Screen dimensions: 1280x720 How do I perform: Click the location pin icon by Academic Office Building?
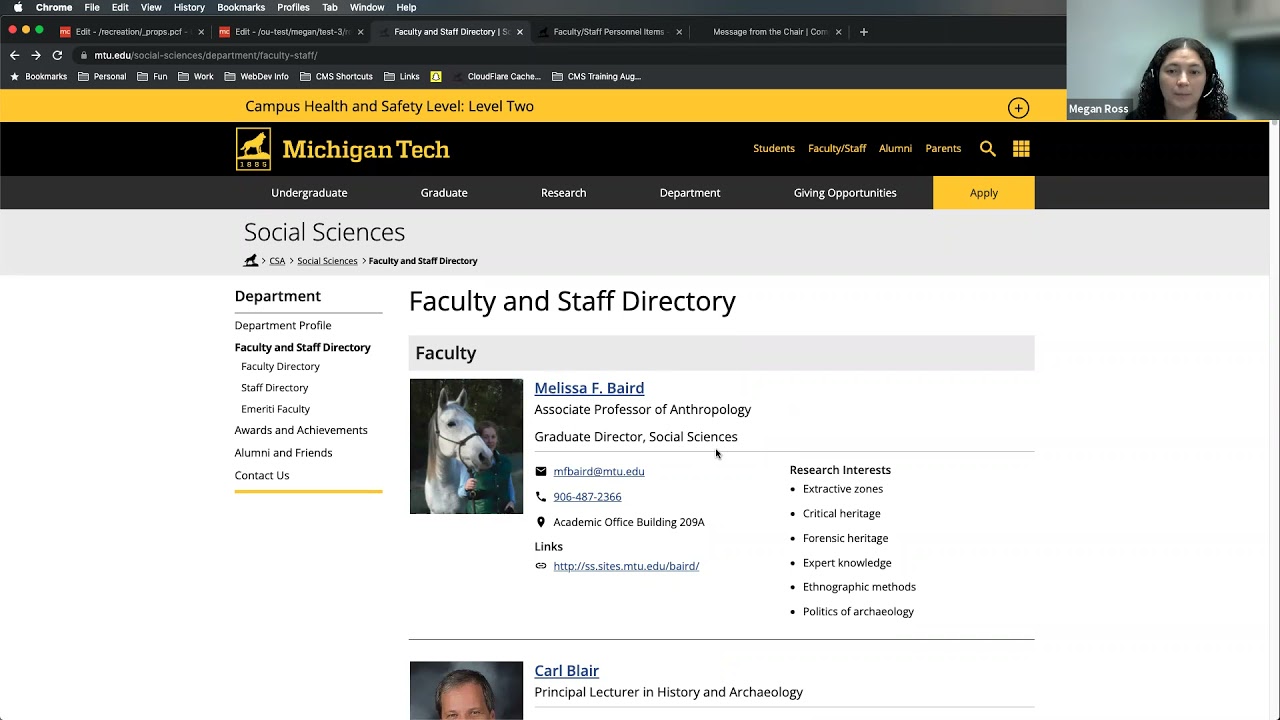[541, 522]
